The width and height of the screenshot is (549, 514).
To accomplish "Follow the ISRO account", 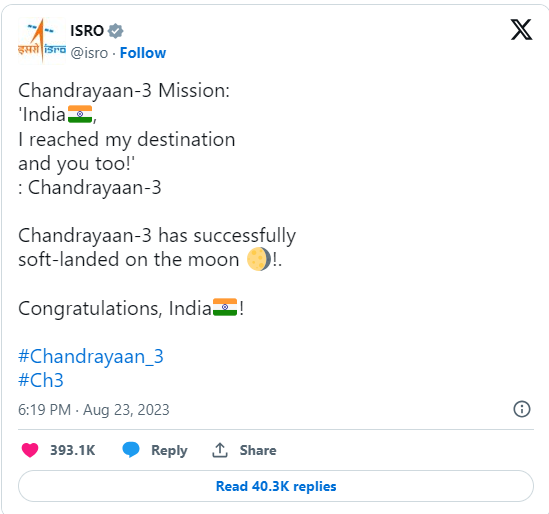I will 143,53.
